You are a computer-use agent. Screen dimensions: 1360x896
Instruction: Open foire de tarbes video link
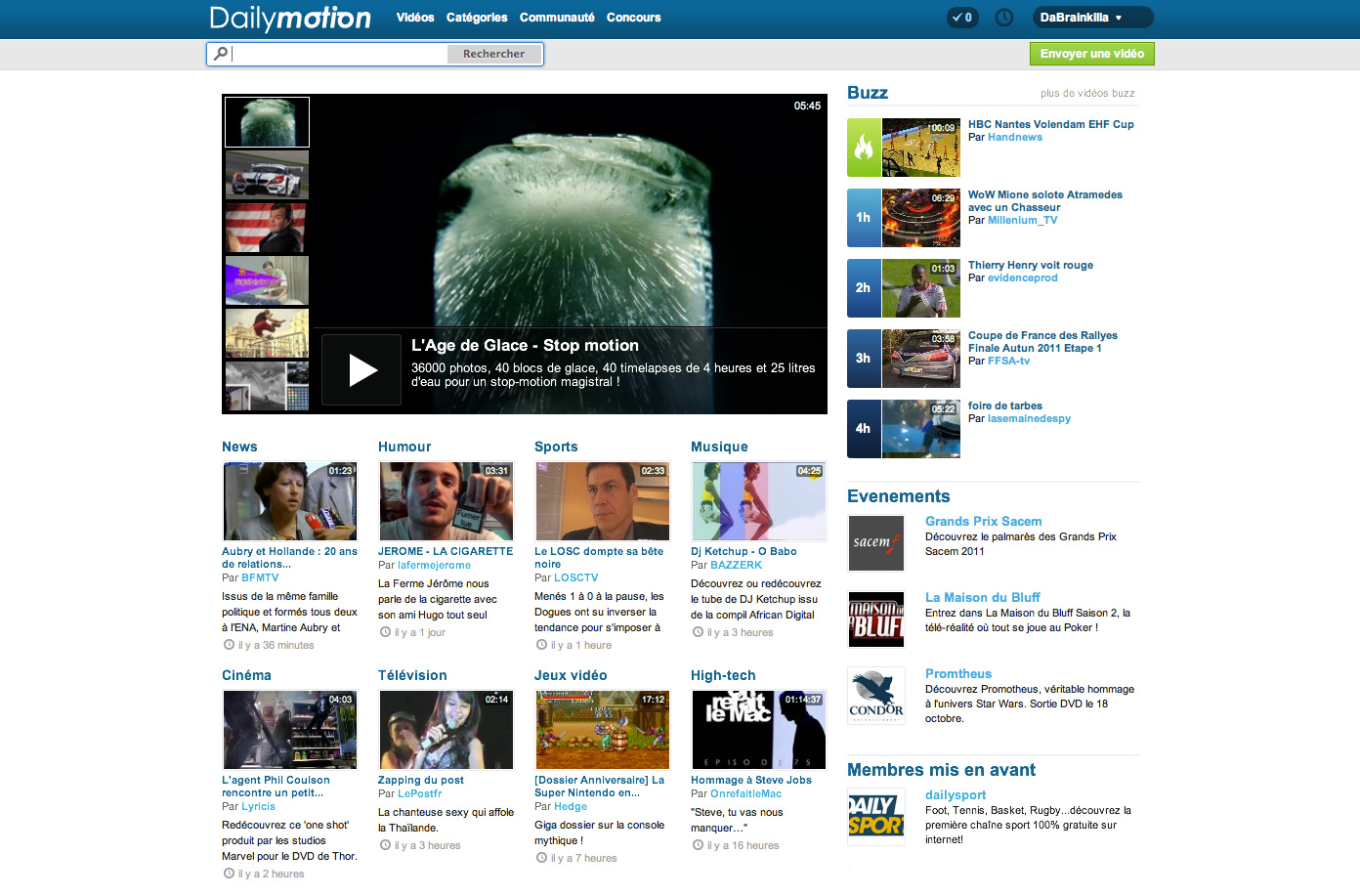[1005, 405]
